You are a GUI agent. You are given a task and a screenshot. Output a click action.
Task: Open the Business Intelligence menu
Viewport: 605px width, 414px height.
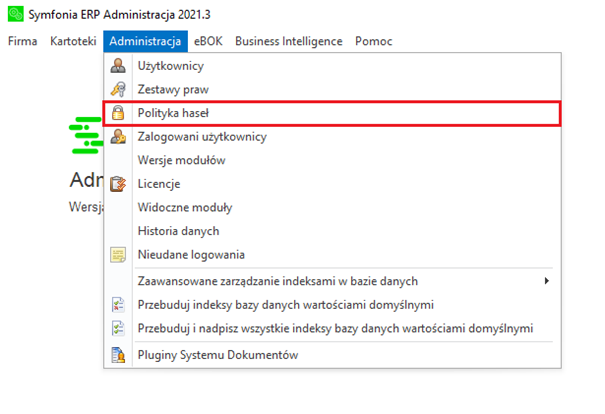(x=289, y=41)
